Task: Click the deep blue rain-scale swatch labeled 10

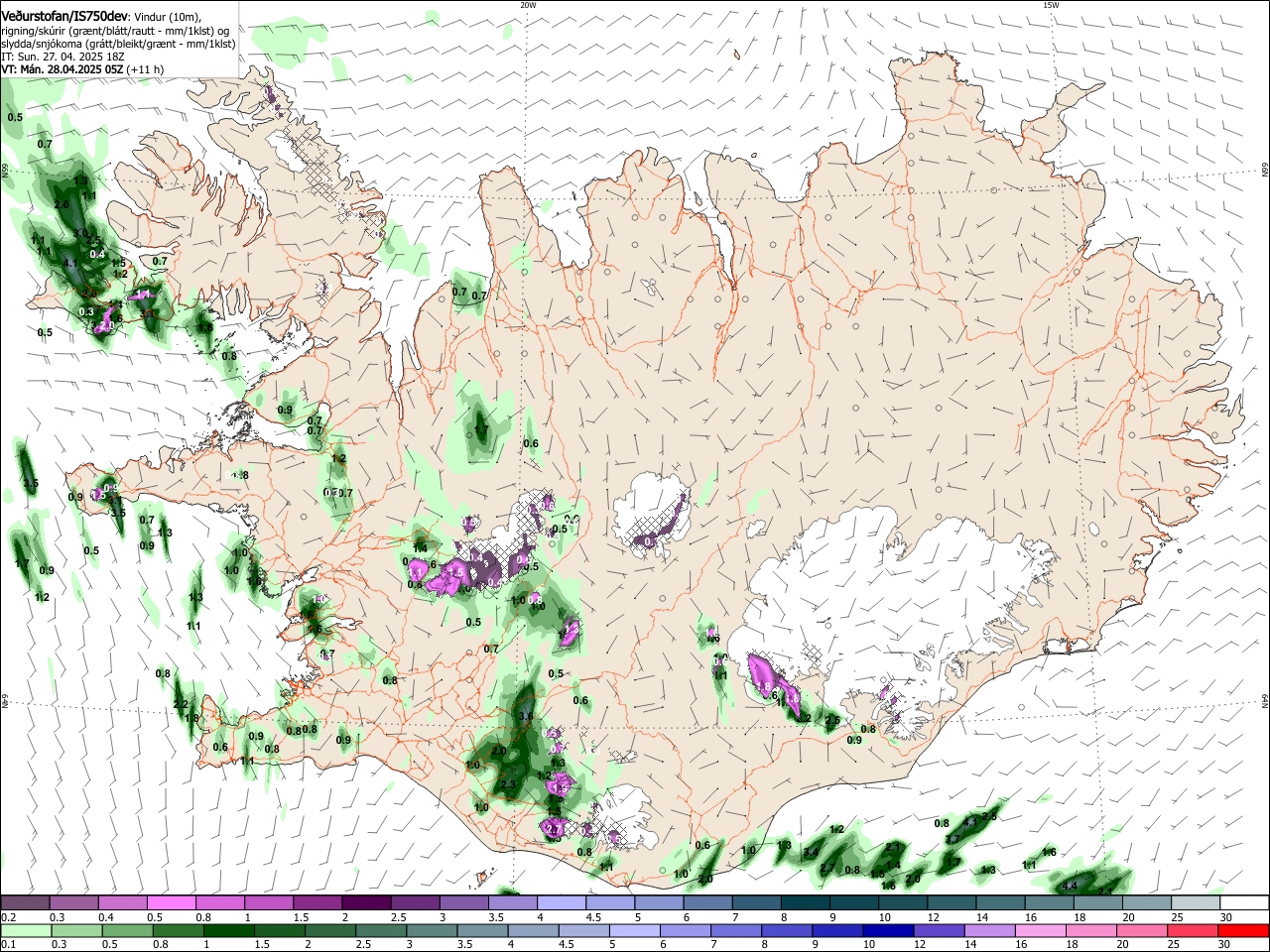Action: click(x=889, y=931)
